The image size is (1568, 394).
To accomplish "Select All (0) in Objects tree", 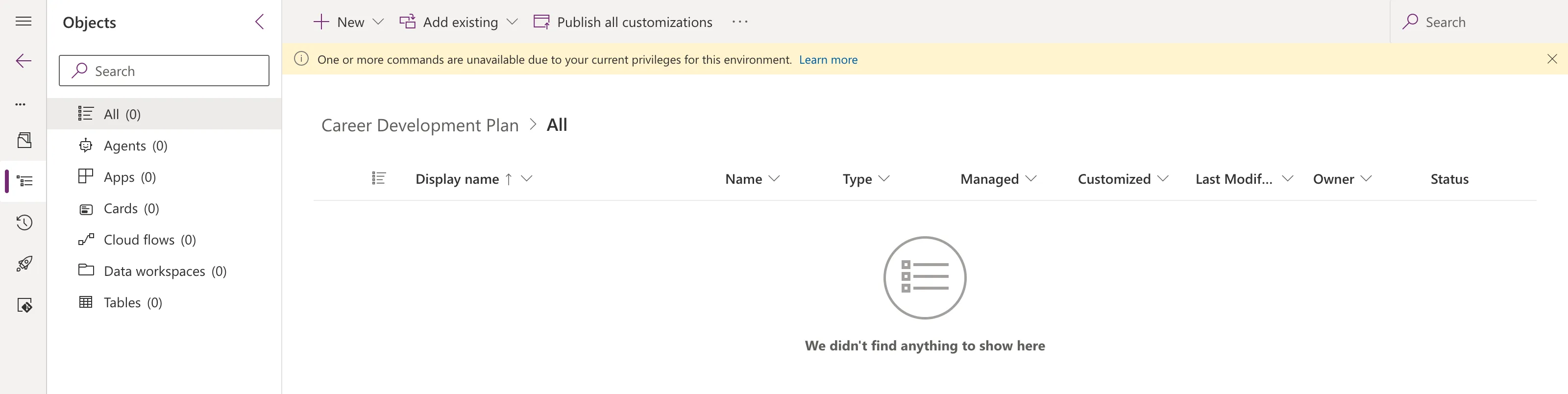I will (x=164, y=114).
